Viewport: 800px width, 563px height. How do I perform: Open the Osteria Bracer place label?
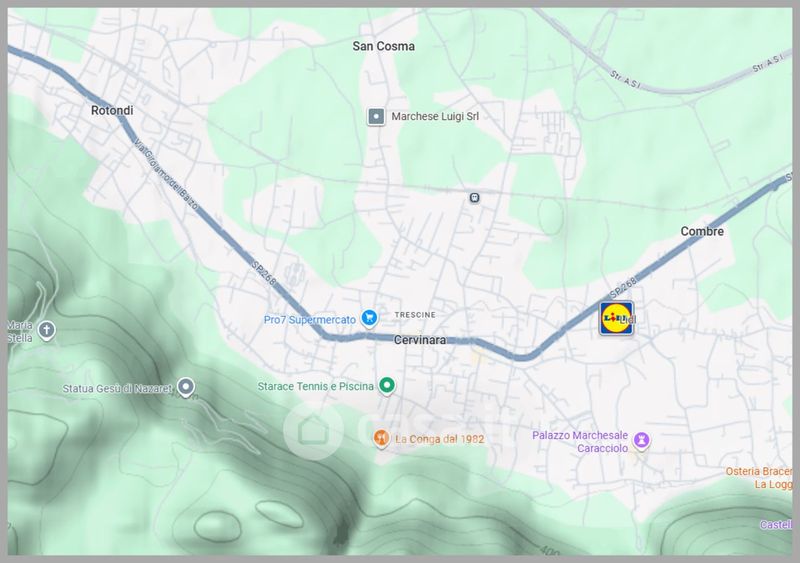(x=759, y=471)
